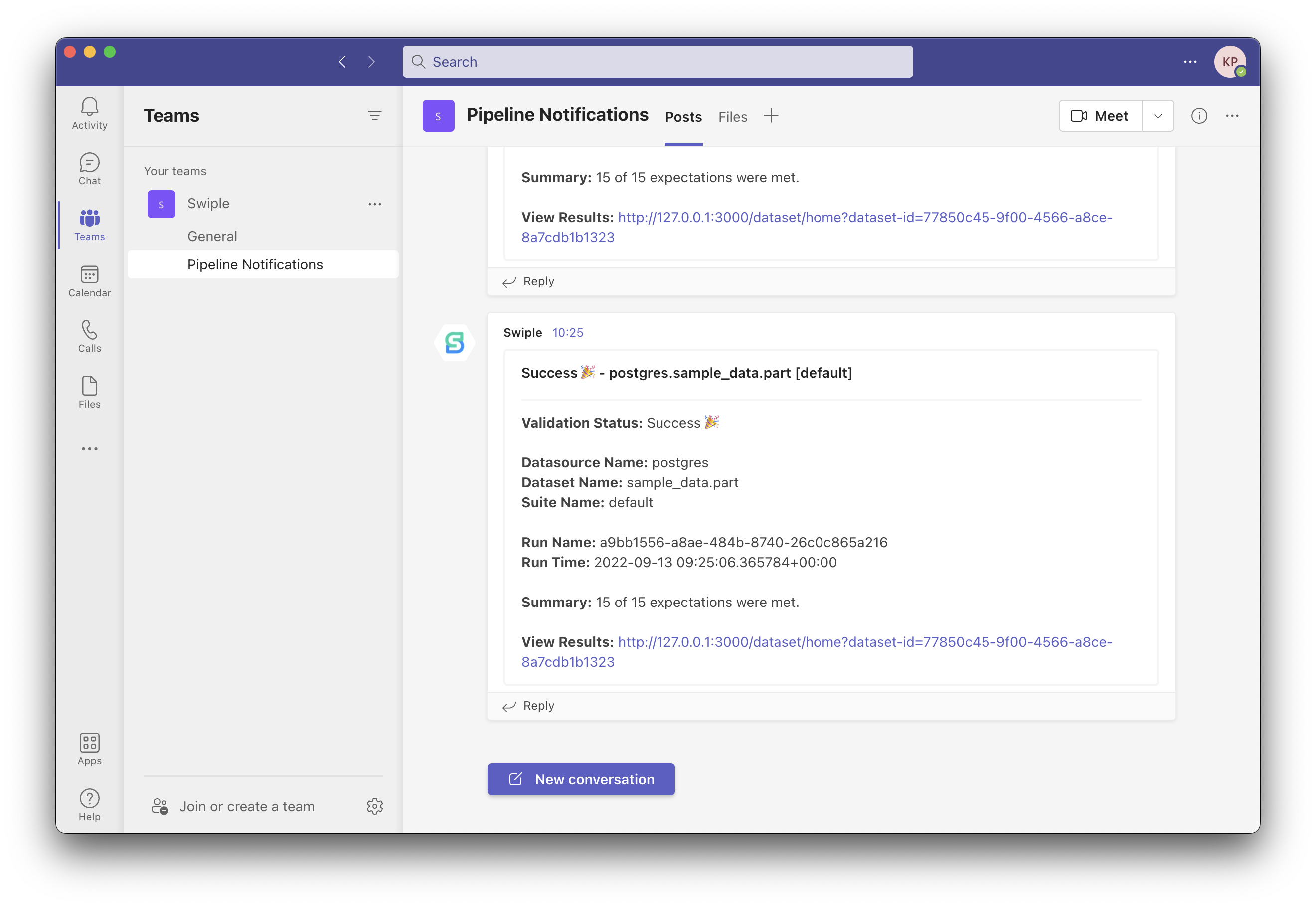This screenshot has height=907, width=1316.
Task: Click New conversation button
Action: click(x=581, y=779)
